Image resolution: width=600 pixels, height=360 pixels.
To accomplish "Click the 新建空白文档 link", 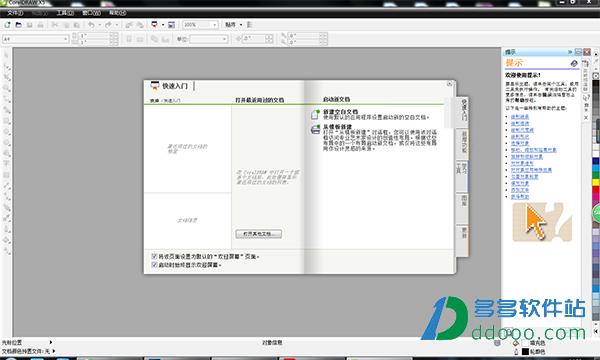I will coord(340,112).
